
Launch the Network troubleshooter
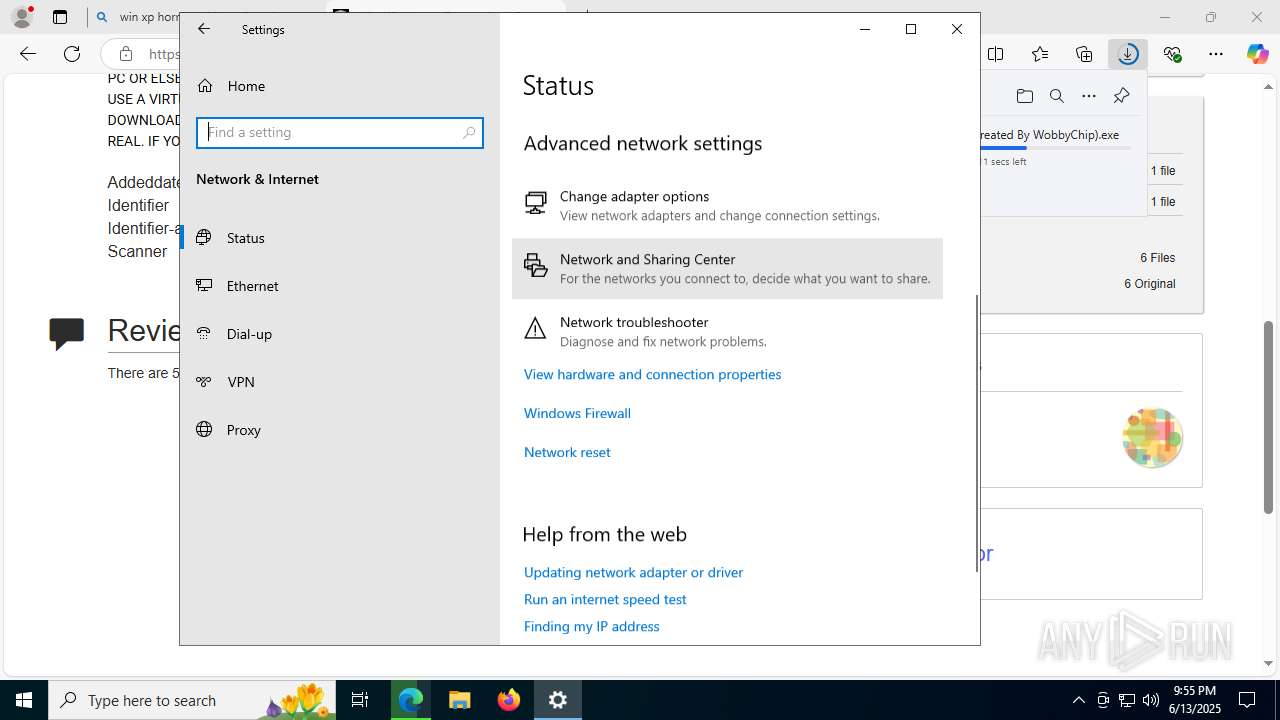click(727, 331)
